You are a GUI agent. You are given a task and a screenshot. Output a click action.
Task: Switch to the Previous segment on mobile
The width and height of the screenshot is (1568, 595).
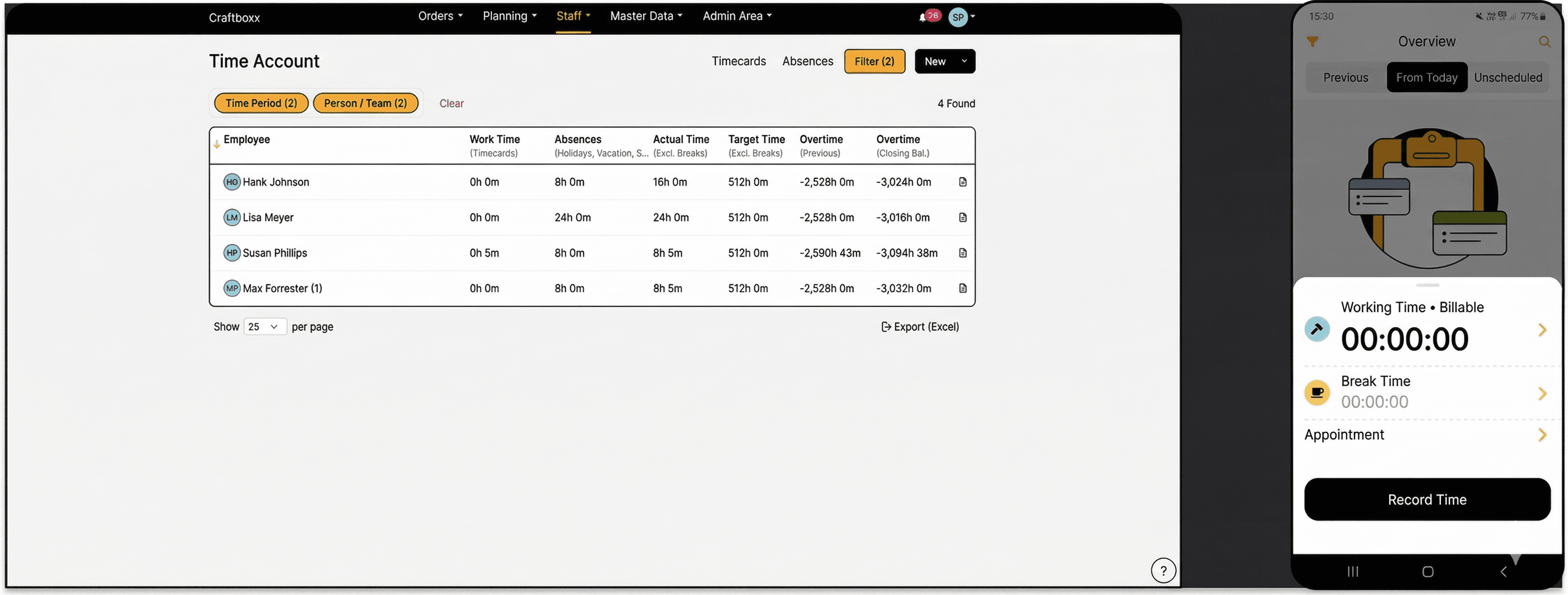coord(1345,77)
